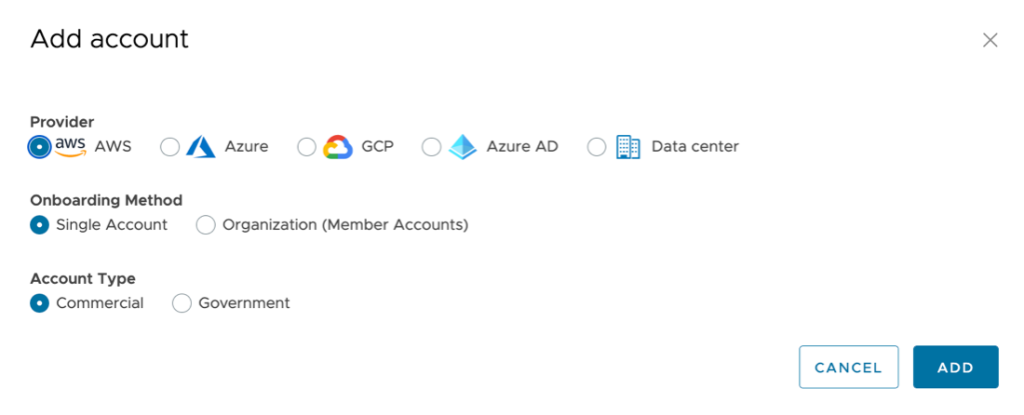Choose the Azure provider radio circle
The width and height of the screenshot is (1024, 415).
(170, 147)
